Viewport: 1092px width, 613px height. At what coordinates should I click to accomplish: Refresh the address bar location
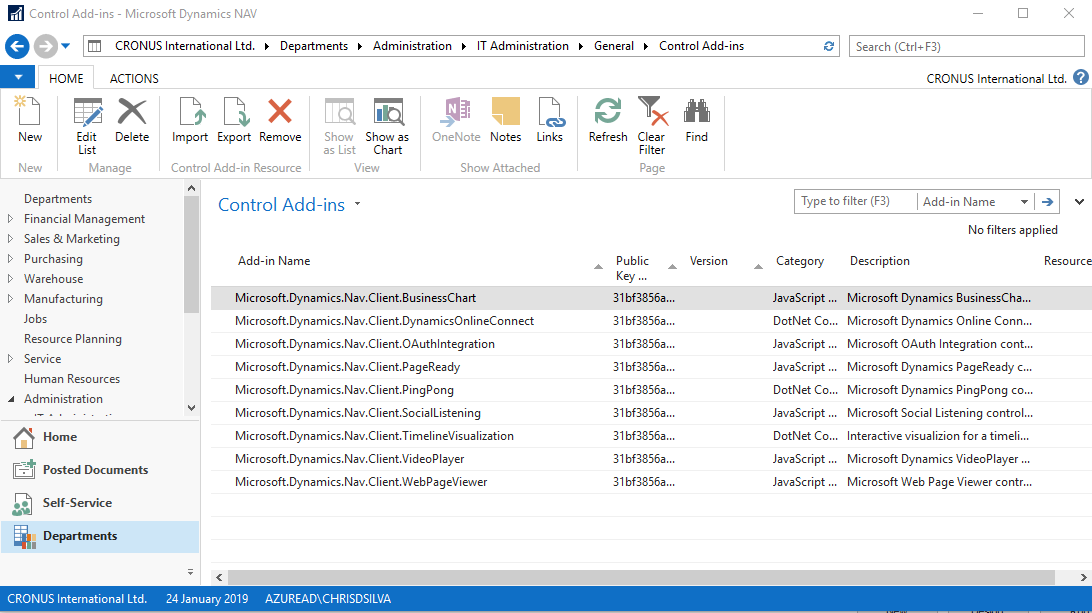[829, 46]
